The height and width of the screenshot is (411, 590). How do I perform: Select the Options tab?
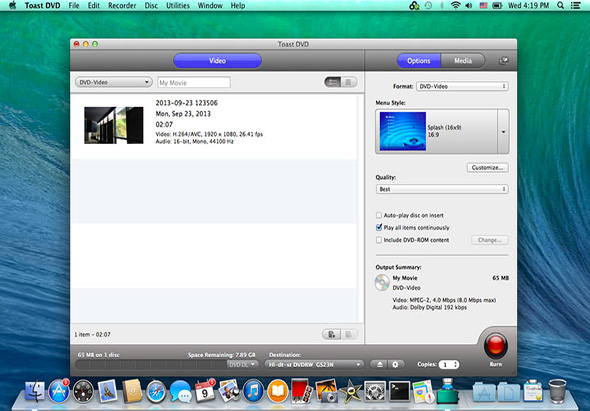point(419,61)
